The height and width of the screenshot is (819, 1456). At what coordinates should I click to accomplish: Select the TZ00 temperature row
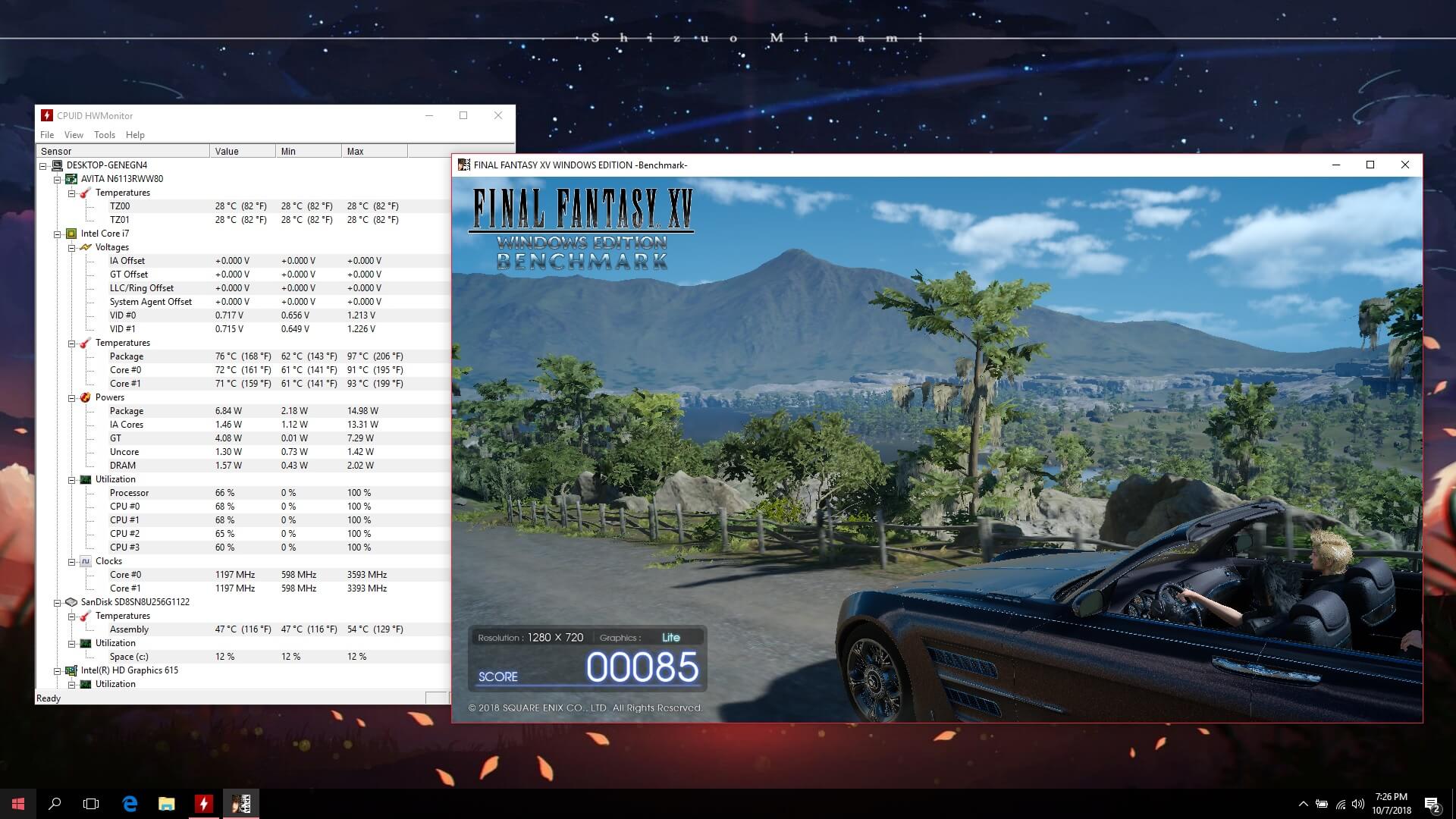(243, 206)
